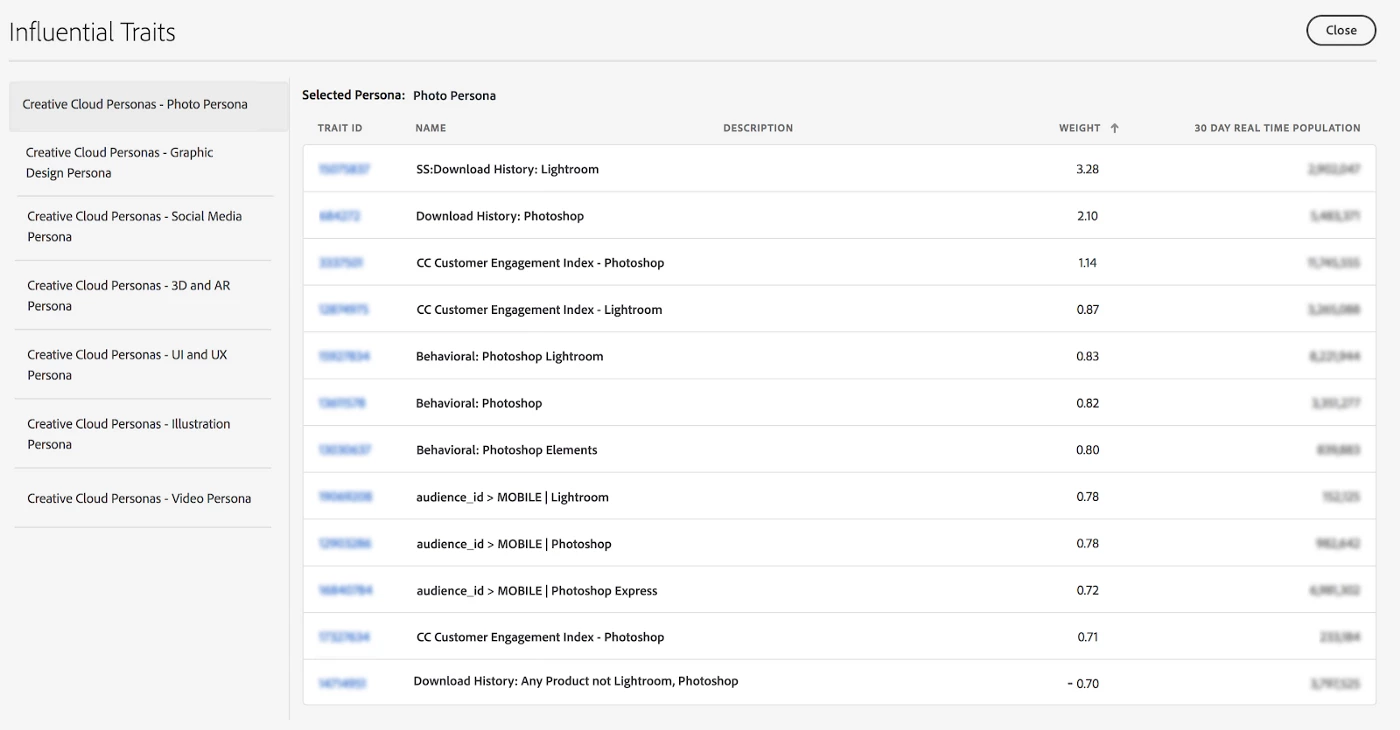Open trait ID link in the 0.82 weight row
1400x730 pixels.
point(342,403)
